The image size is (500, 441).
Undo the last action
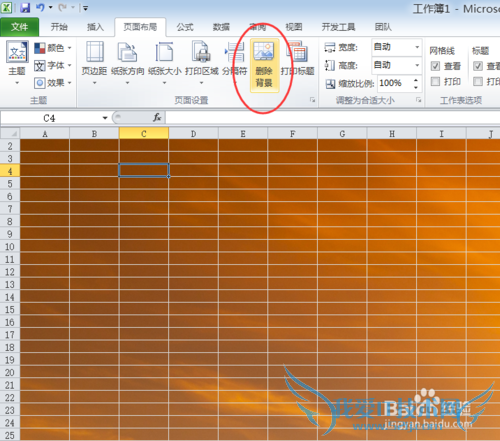[40, 7]
